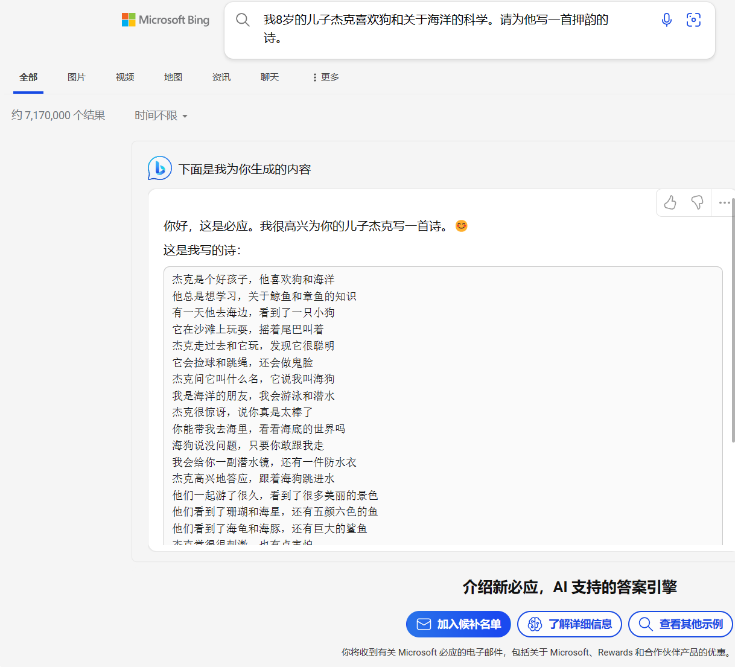Click the Bing chat logo icon
The height and width of the screenshot is (668, 735).
coord(160,168)
